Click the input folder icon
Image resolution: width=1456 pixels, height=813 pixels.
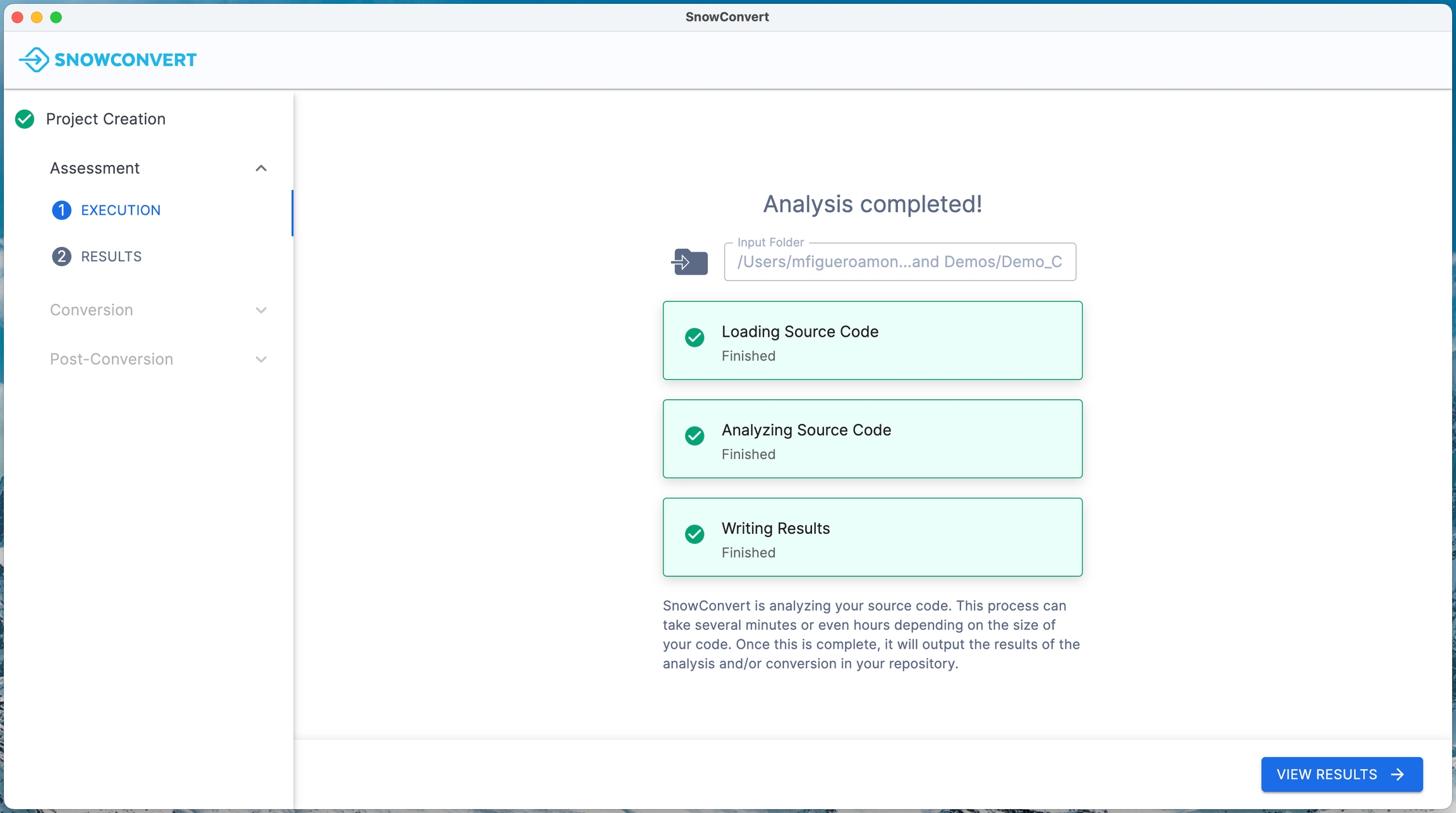coord(689,262)
